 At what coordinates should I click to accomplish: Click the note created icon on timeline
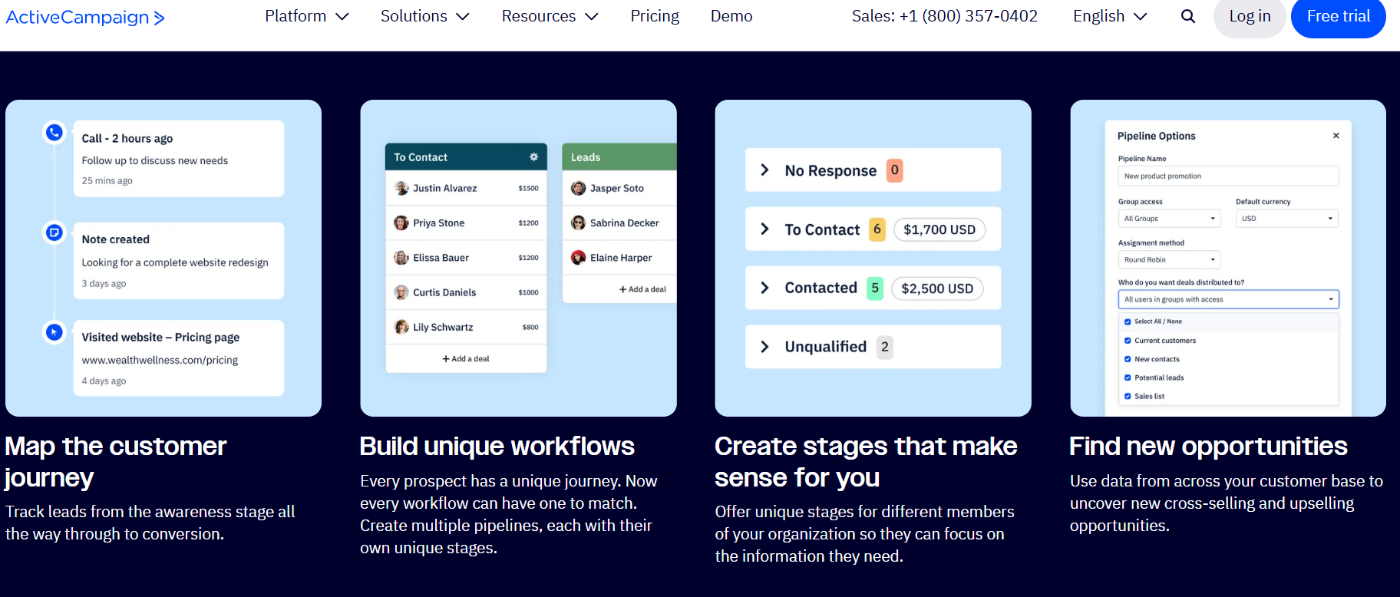pyautogui.click(x=54, y=232)
